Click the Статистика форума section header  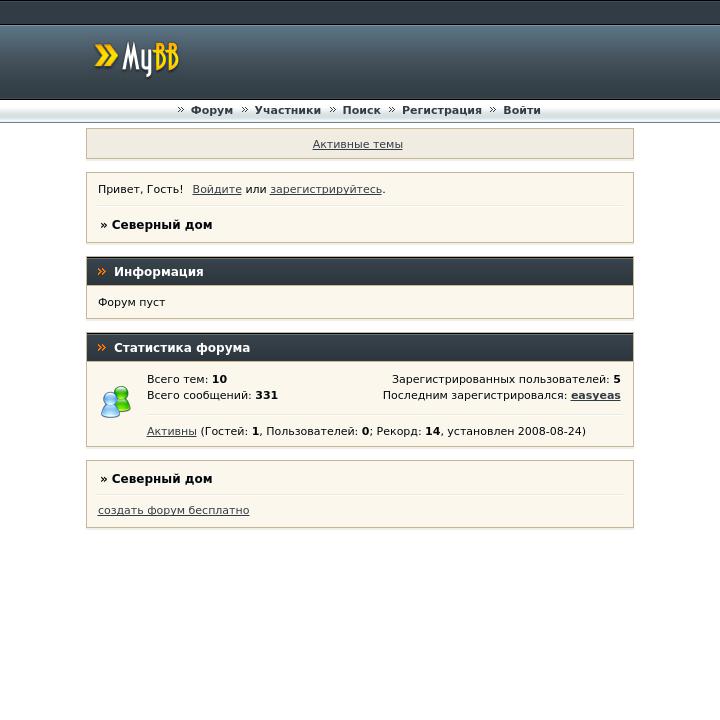click(x=360, y=348)
